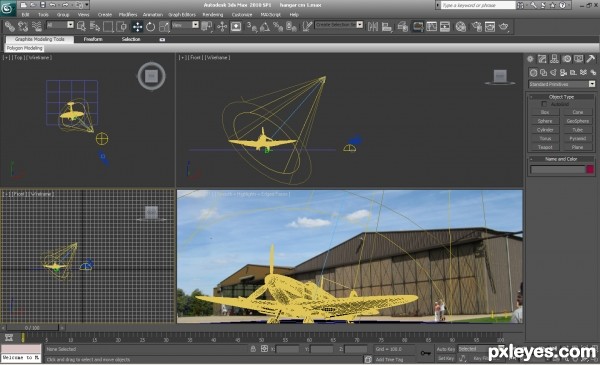600x365 pixels.
Task: Collapse the Object Type rollout
Action: [561, 97]
